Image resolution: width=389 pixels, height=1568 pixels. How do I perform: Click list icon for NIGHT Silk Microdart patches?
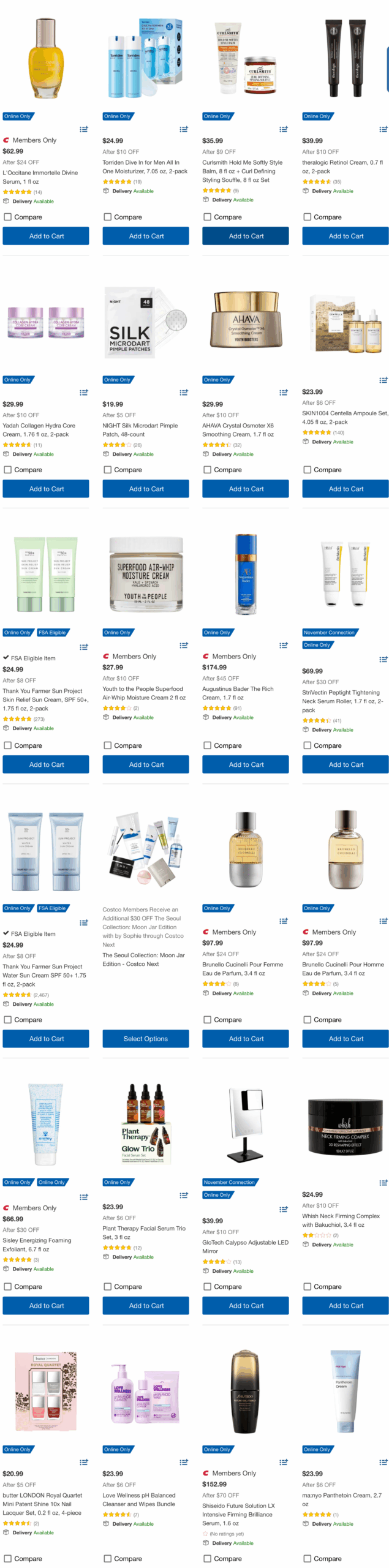pyautogui.click(x=184, y=393)
